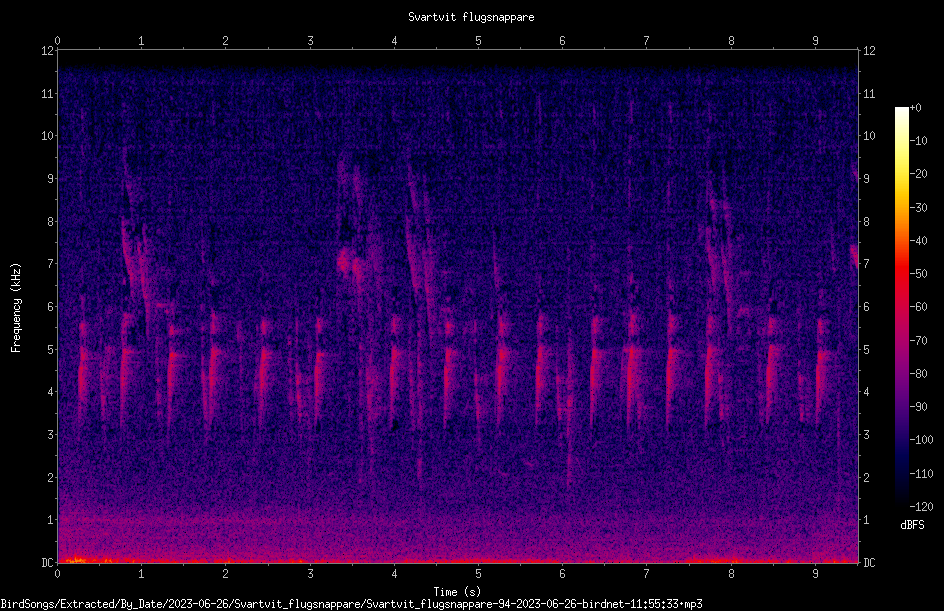Viewport: 944px width, 611px height.
Task: Click the '5' tick label on left frequency axis
Action: click(x=51, y=349)
